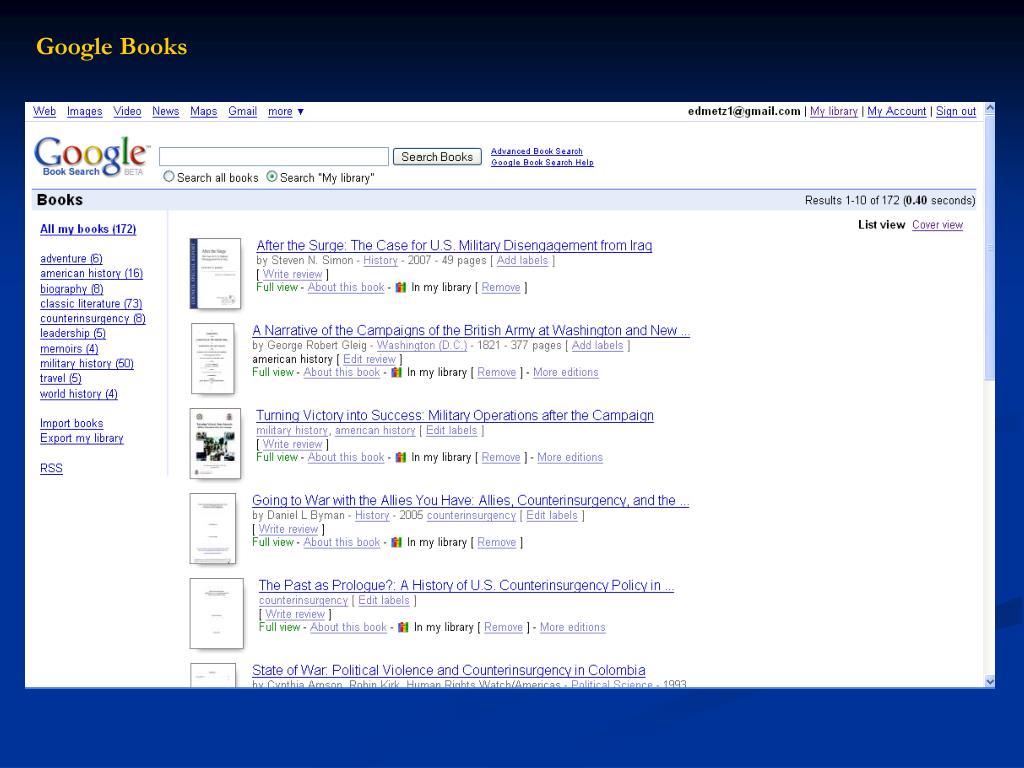
Task: Click the After the Surge cover thumbnail
Action: [x=216, y=274]
